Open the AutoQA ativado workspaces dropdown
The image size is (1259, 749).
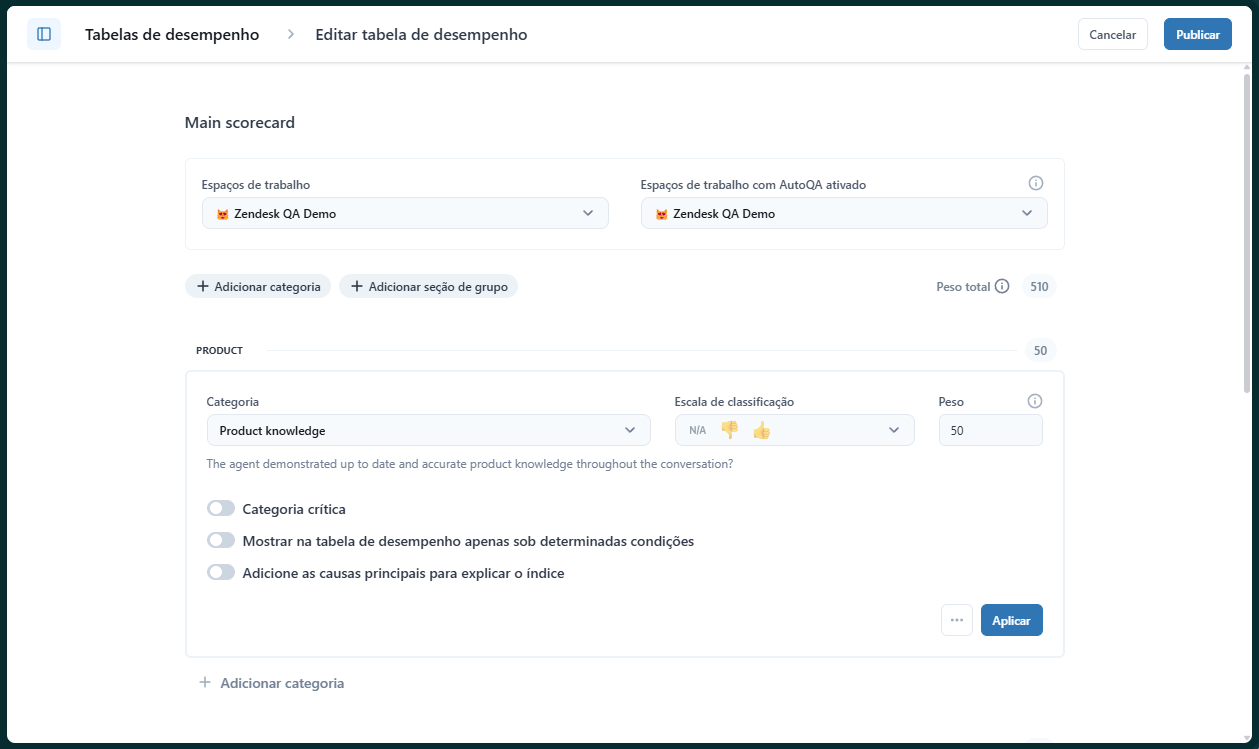tap(844, 213)
